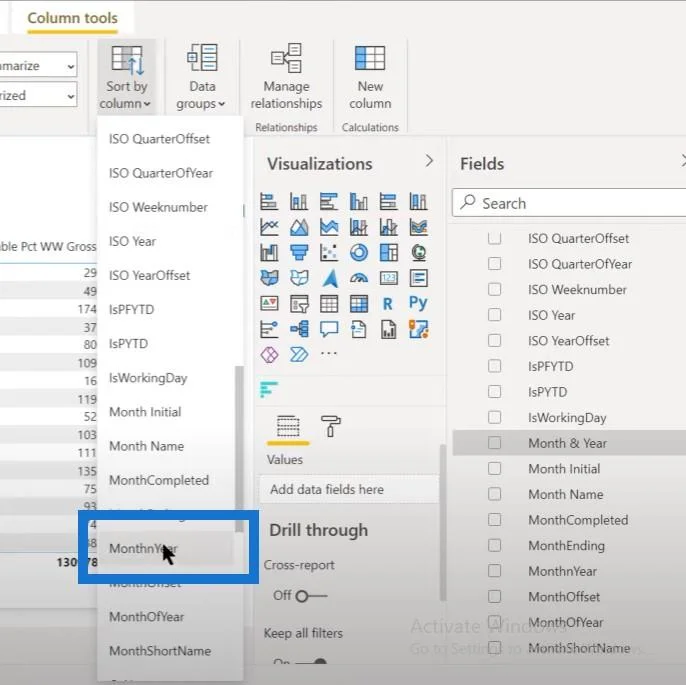The height and width of the screenshot is (685, 686).
Task: Select the Python (Py) visual
Action: [418, 302]
